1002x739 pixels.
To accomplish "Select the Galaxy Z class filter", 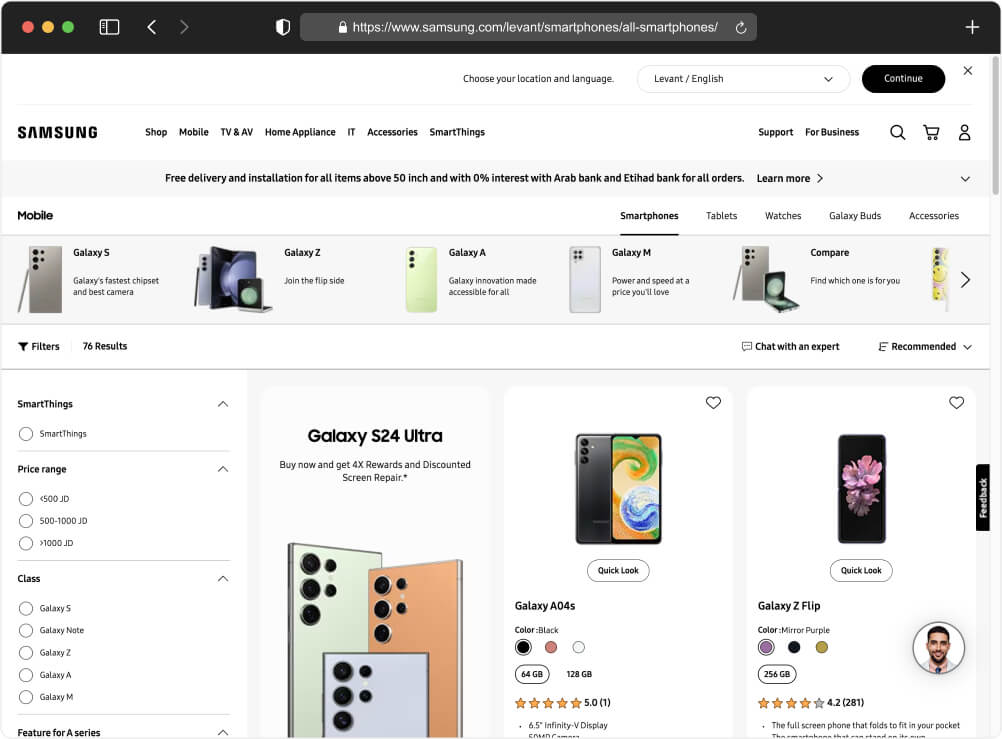I will [25, 652].
